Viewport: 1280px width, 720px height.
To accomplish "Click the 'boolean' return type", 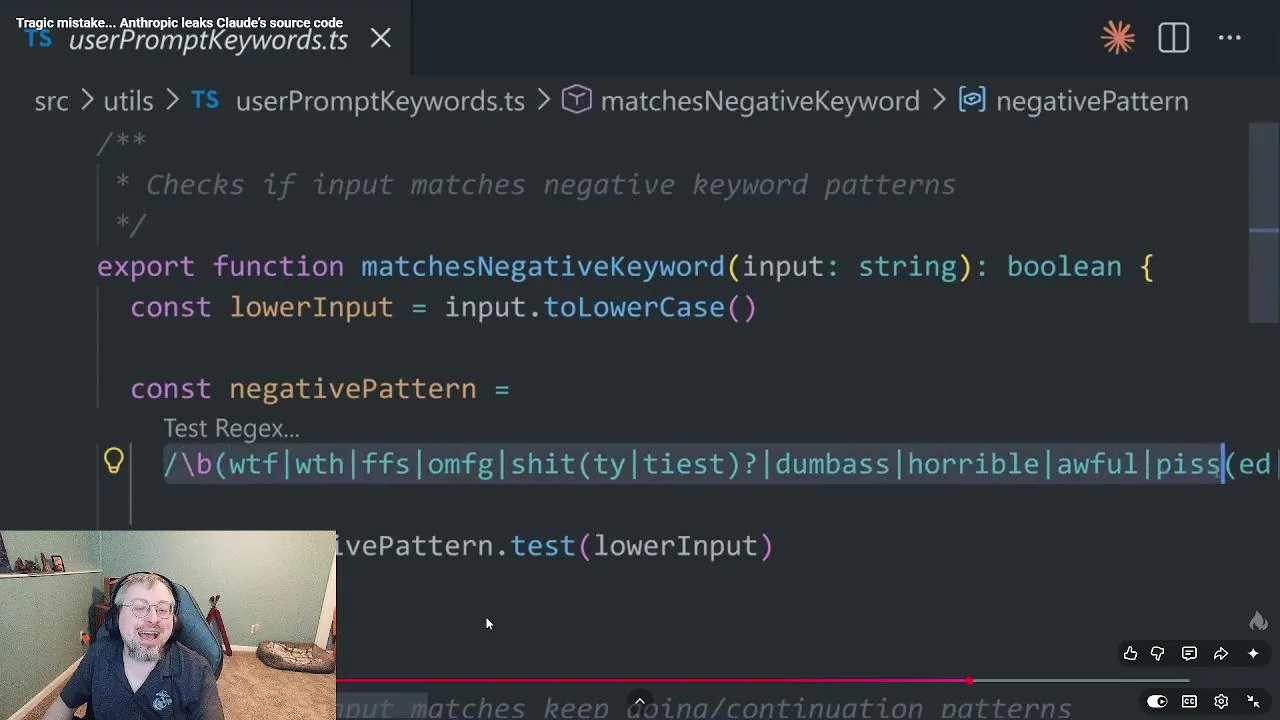I will [x=1064, y=267].
